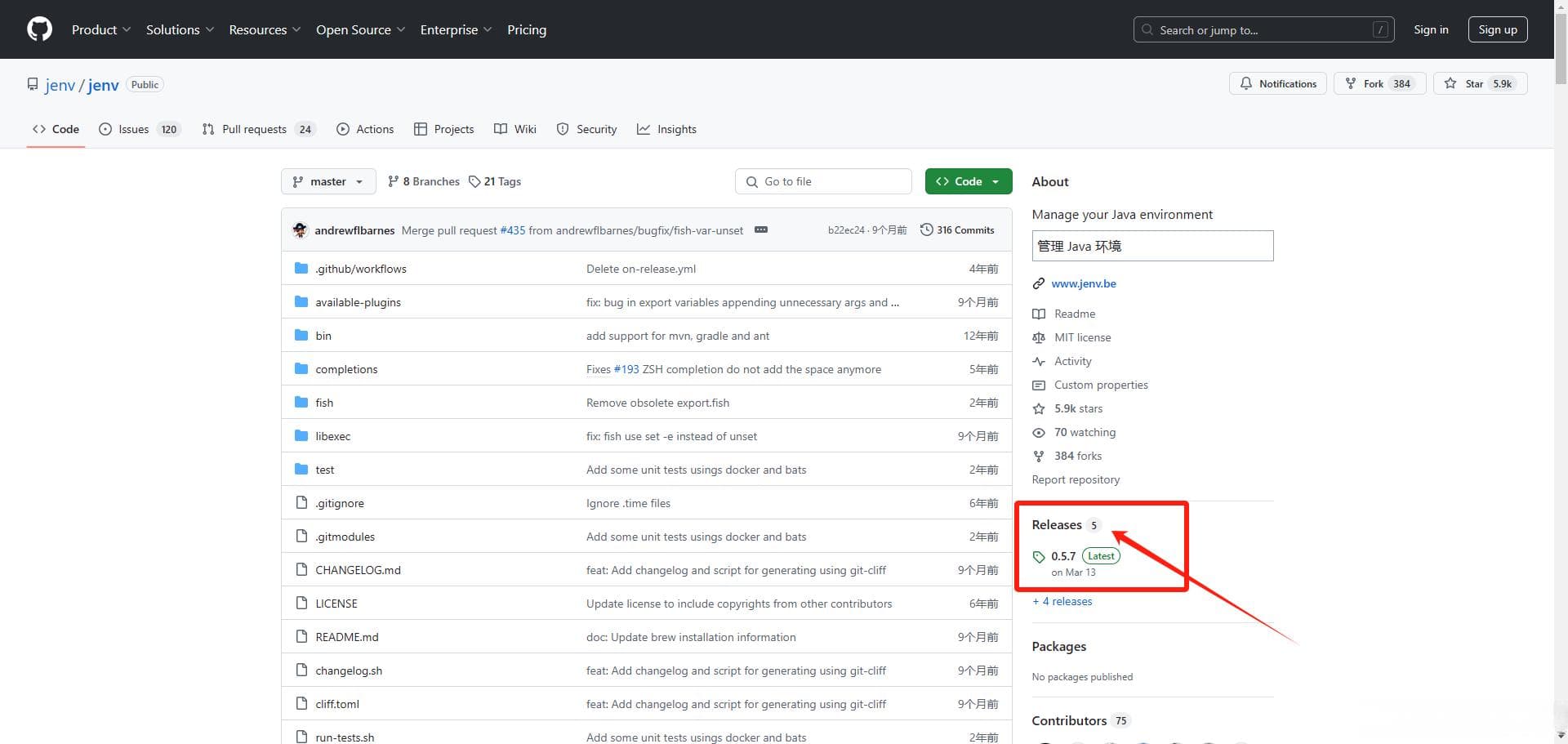1568x744 pixels.
Task: Select the Code tab
Action: click(56, 129)
